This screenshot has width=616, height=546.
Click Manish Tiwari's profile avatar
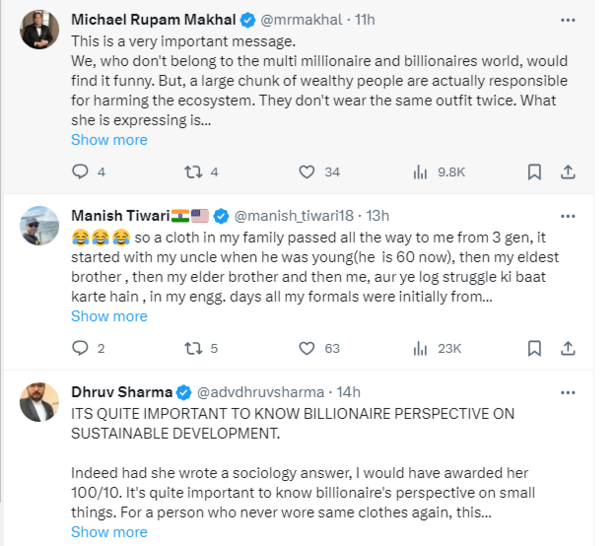pos(39,224)
